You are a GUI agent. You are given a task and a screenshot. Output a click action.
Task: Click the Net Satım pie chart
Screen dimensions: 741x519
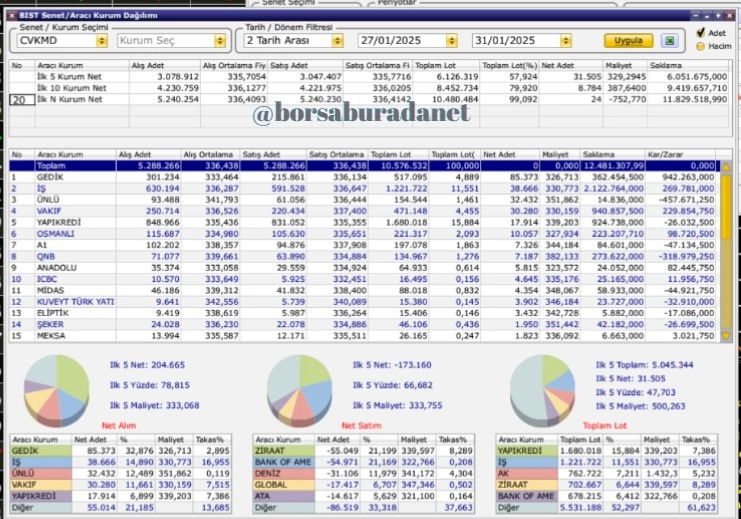click(299, 390)
